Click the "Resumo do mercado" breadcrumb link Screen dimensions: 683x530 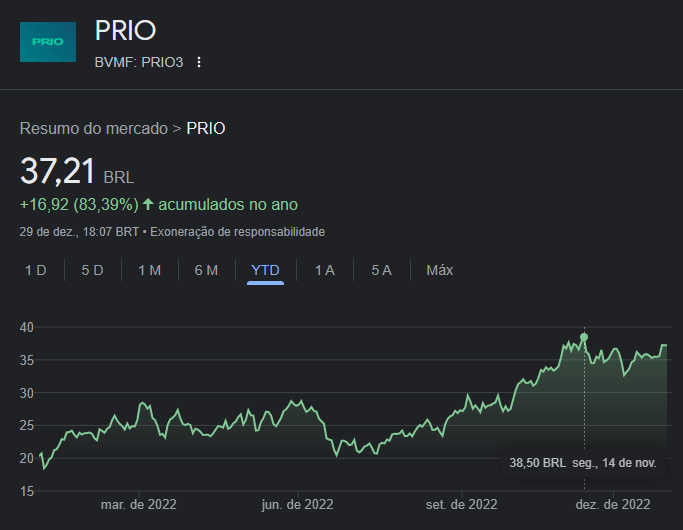[x=94, y=128]
